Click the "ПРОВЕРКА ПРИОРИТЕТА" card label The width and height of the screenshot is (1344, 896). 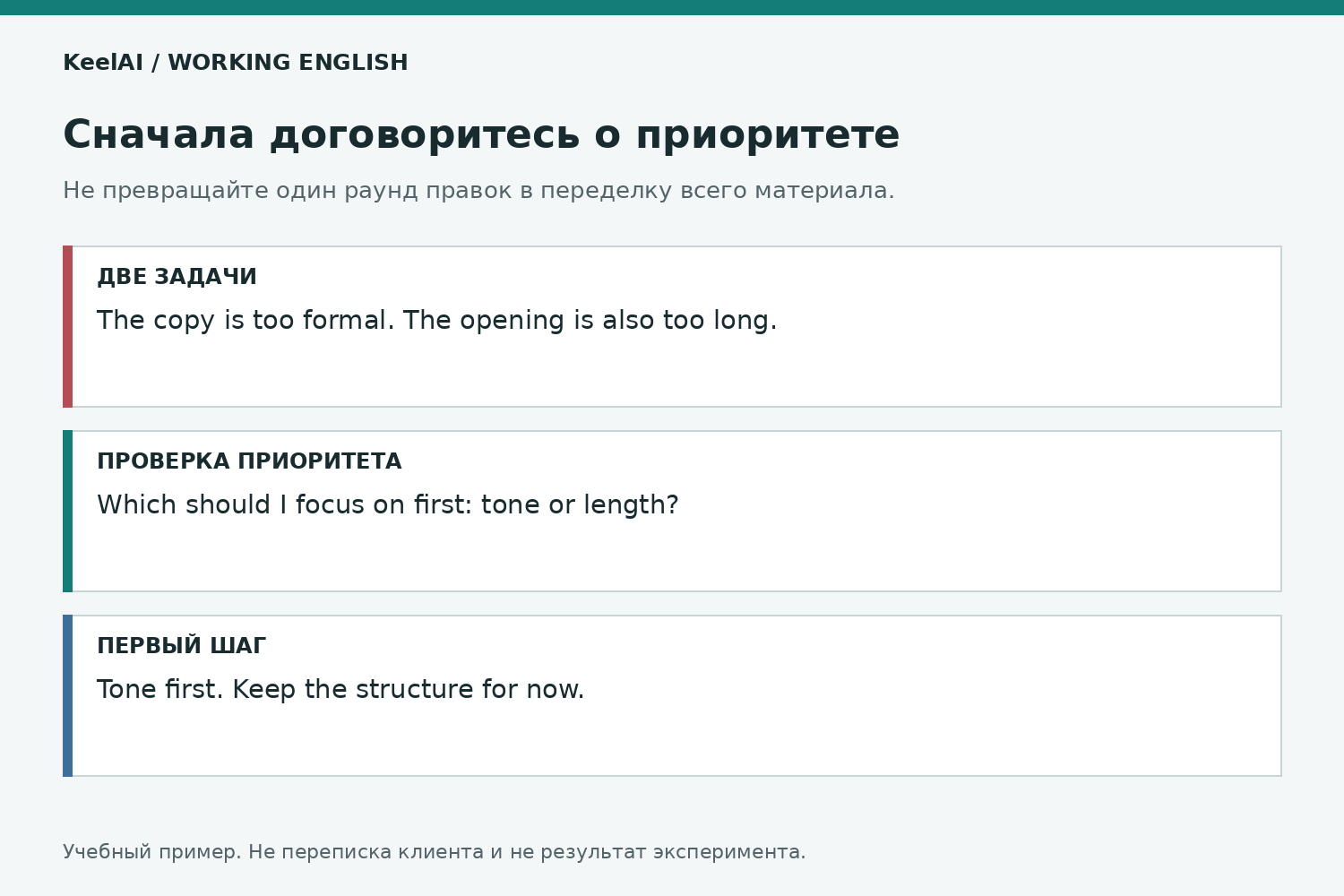(x=249, y=461)
